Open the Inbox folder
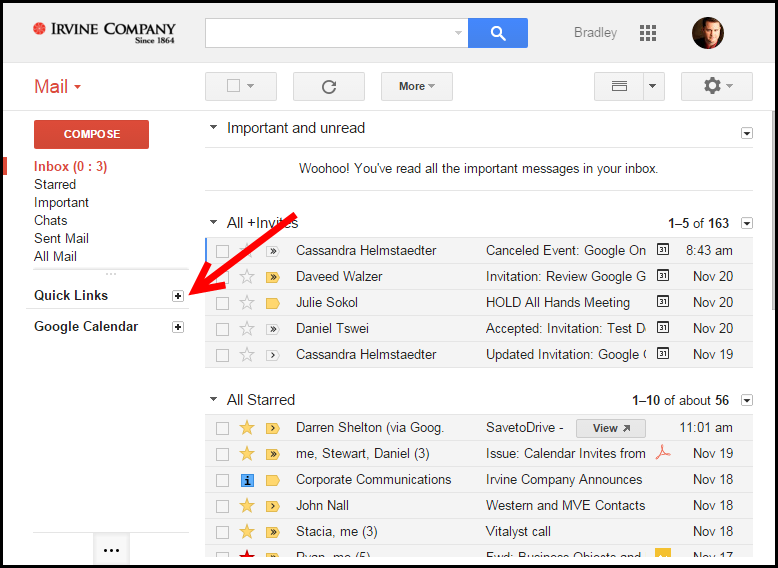This screenshot has height=568, width=778. click(x=70, y=167)
